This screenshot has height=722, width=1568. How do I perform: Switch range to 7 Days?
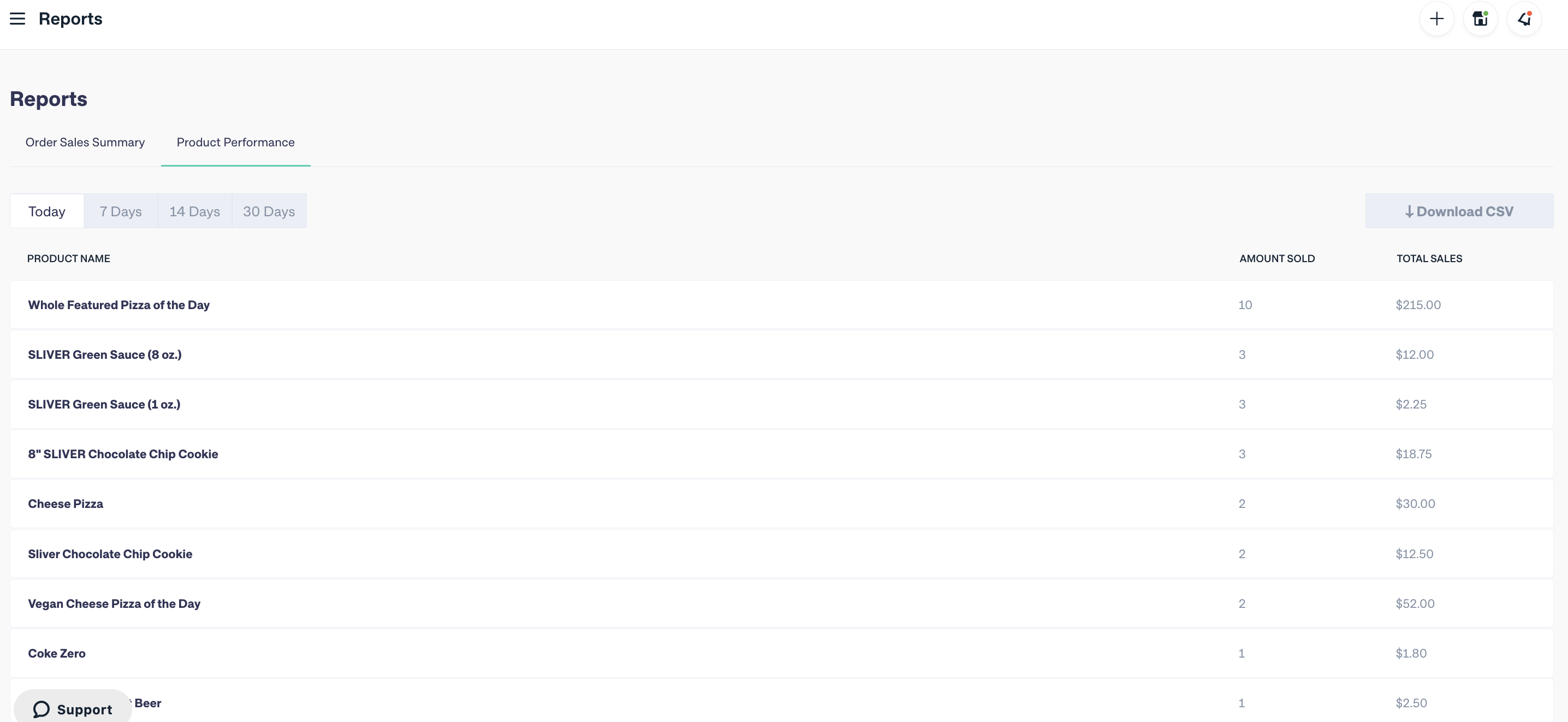click(121, 211)
